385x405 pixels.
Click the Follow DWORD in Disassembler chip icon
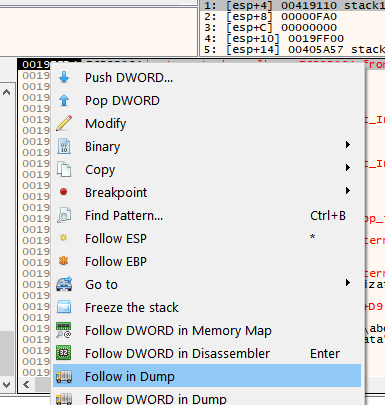click(x=64, y=353)
